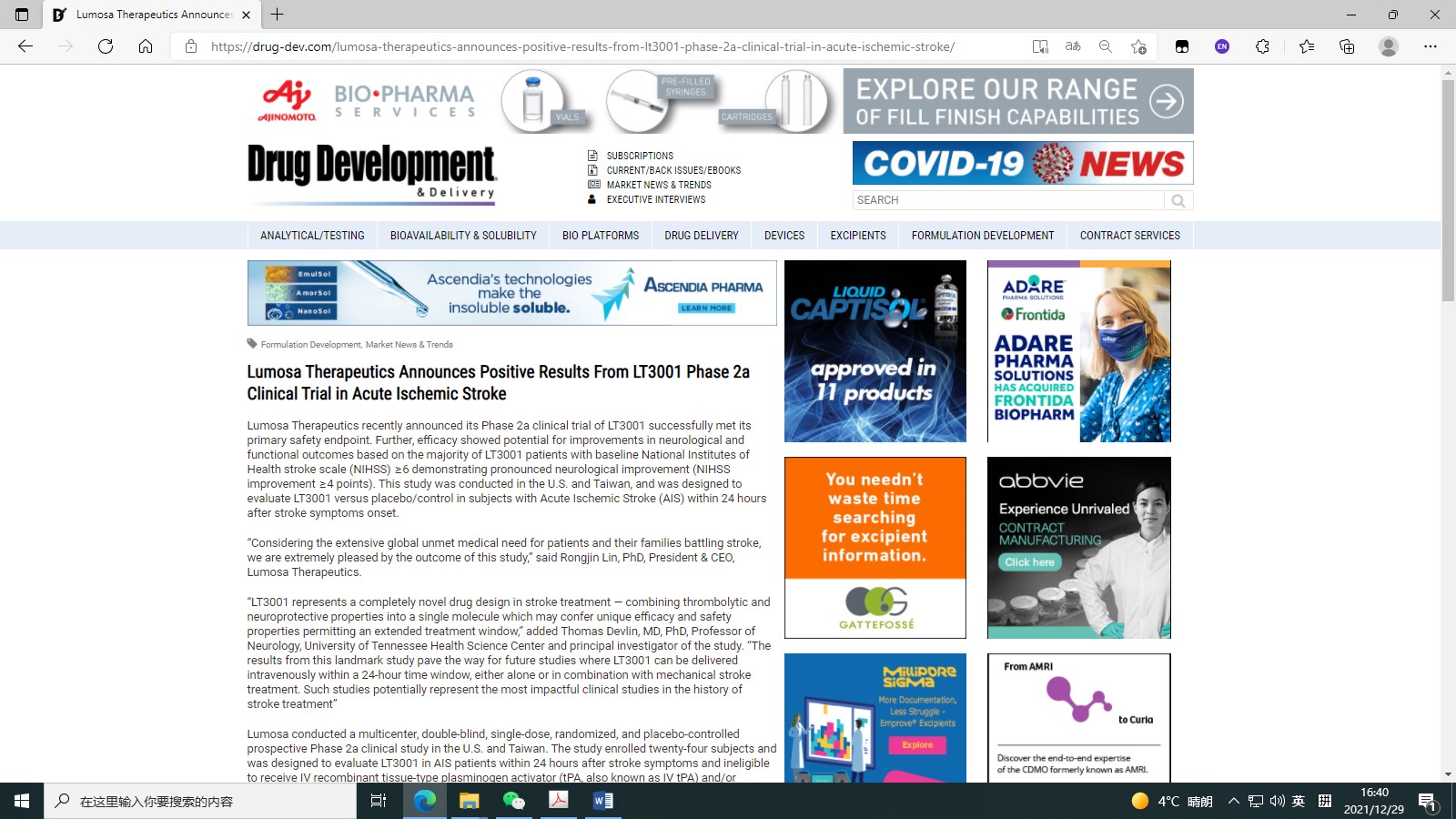Open the browser home page

146,46
